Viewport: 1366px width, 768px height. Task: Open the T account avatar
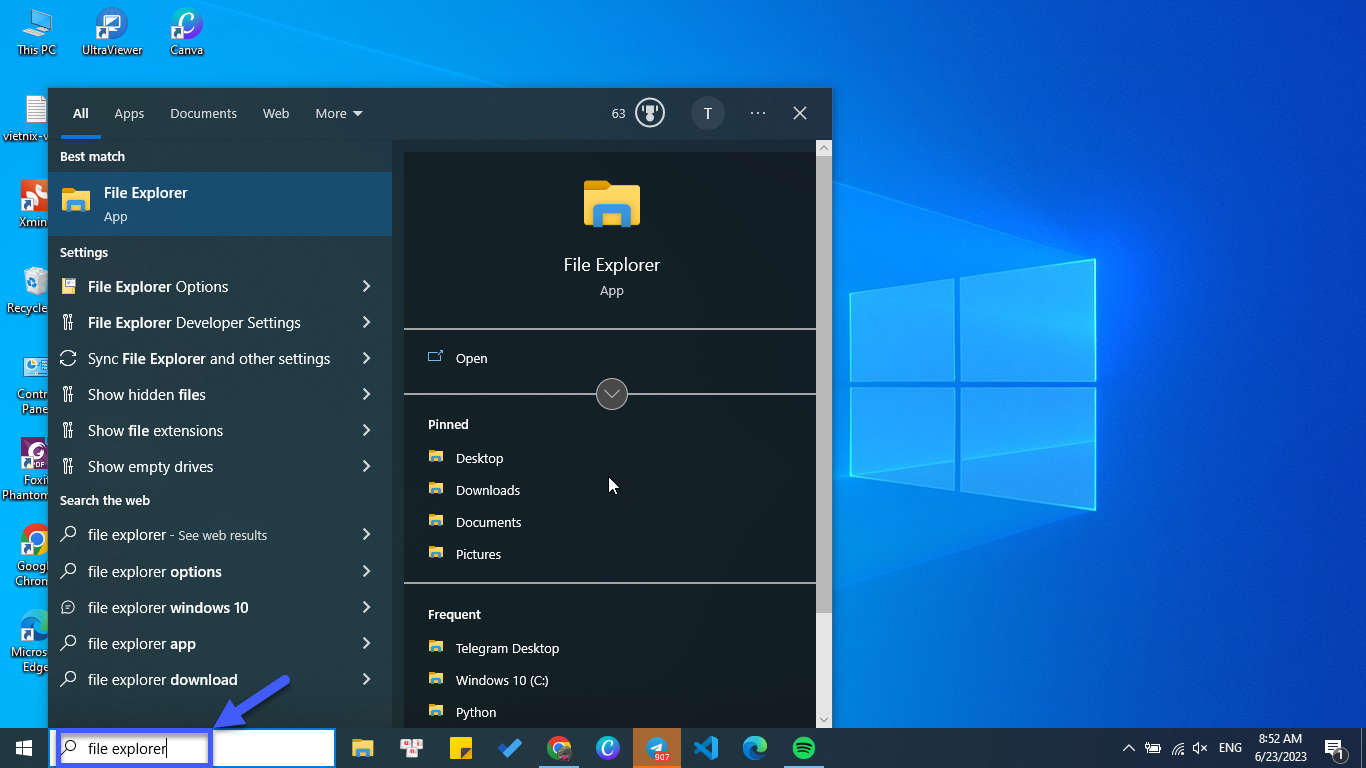(x=707, y=113)
